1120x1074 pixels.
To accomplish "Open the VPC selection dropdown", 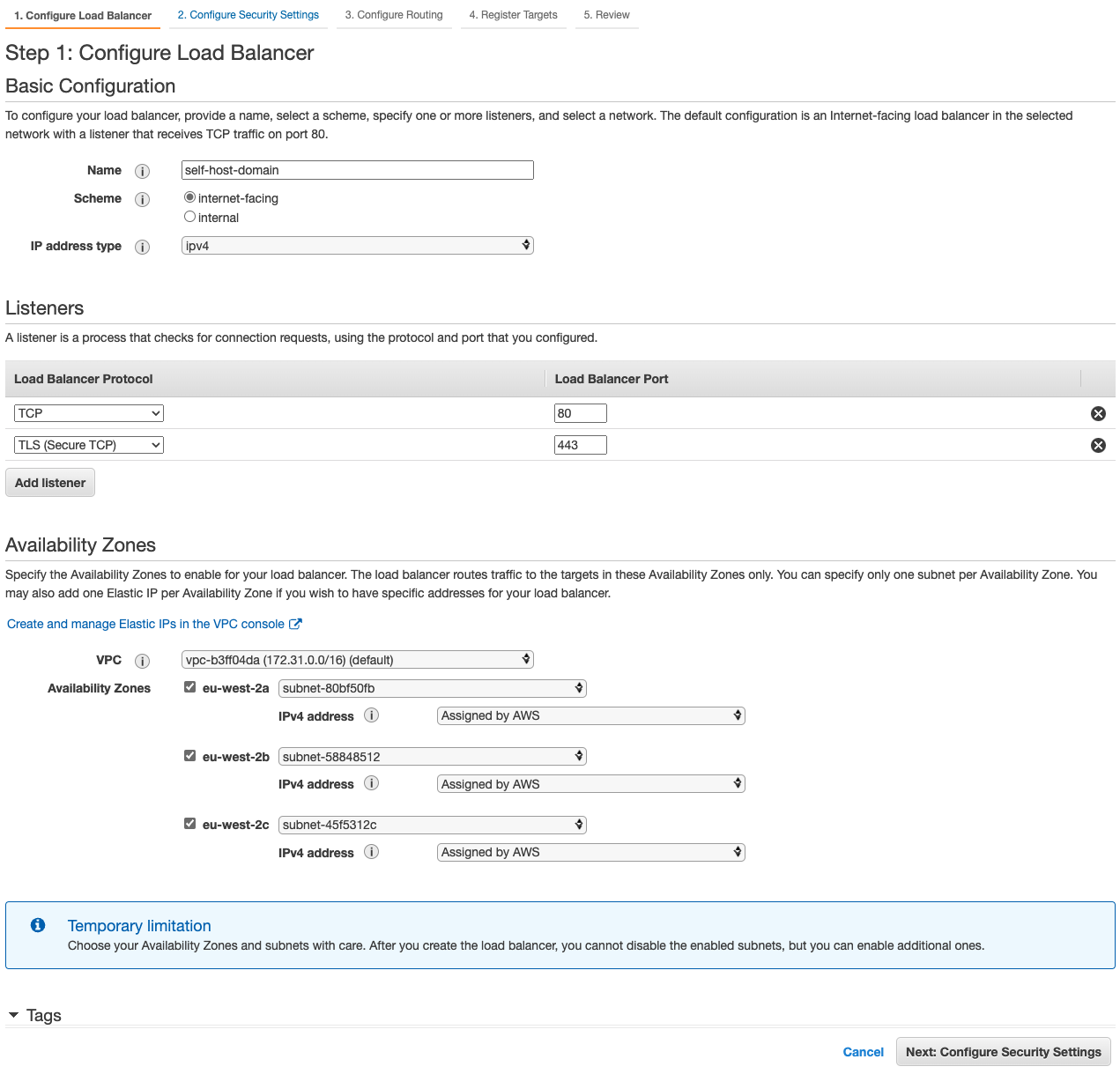I will [358, 660].
